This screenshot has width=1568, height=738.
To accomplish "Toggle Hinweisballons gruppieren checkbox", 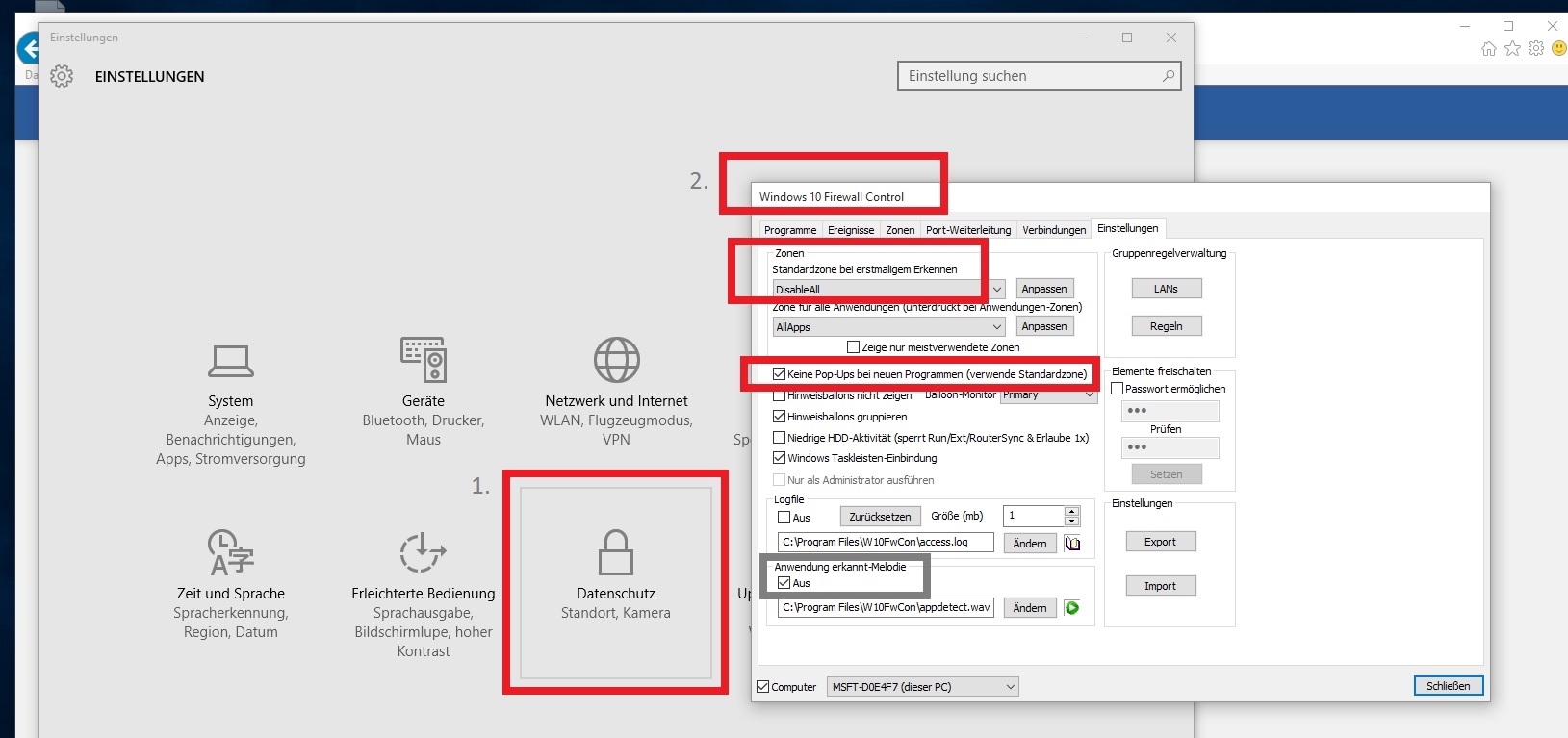I will [780, 417].
